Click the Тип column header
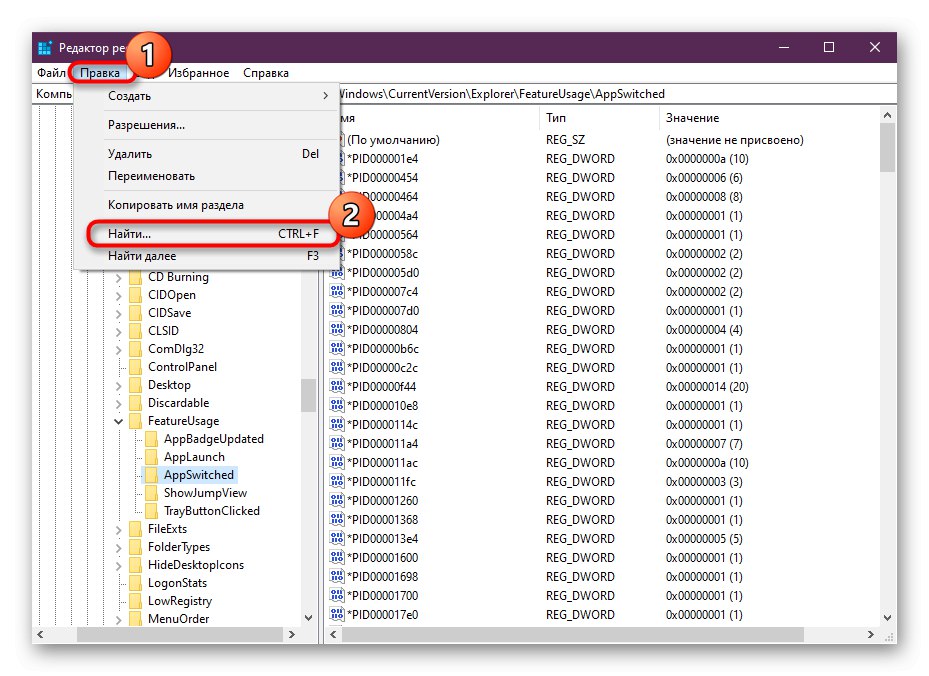Screen dimensions: 929x676 (599, 118)
